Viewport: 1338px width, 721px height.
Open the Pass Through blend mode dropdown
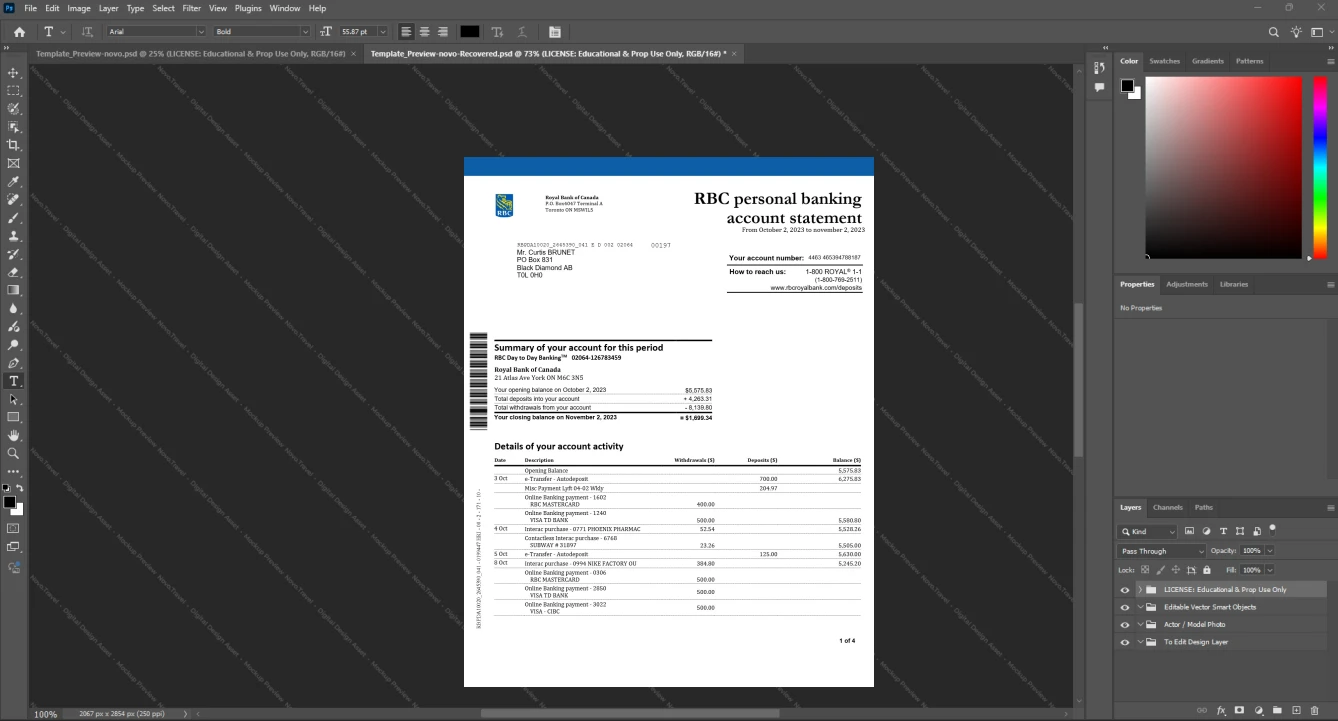[1162, 551]
